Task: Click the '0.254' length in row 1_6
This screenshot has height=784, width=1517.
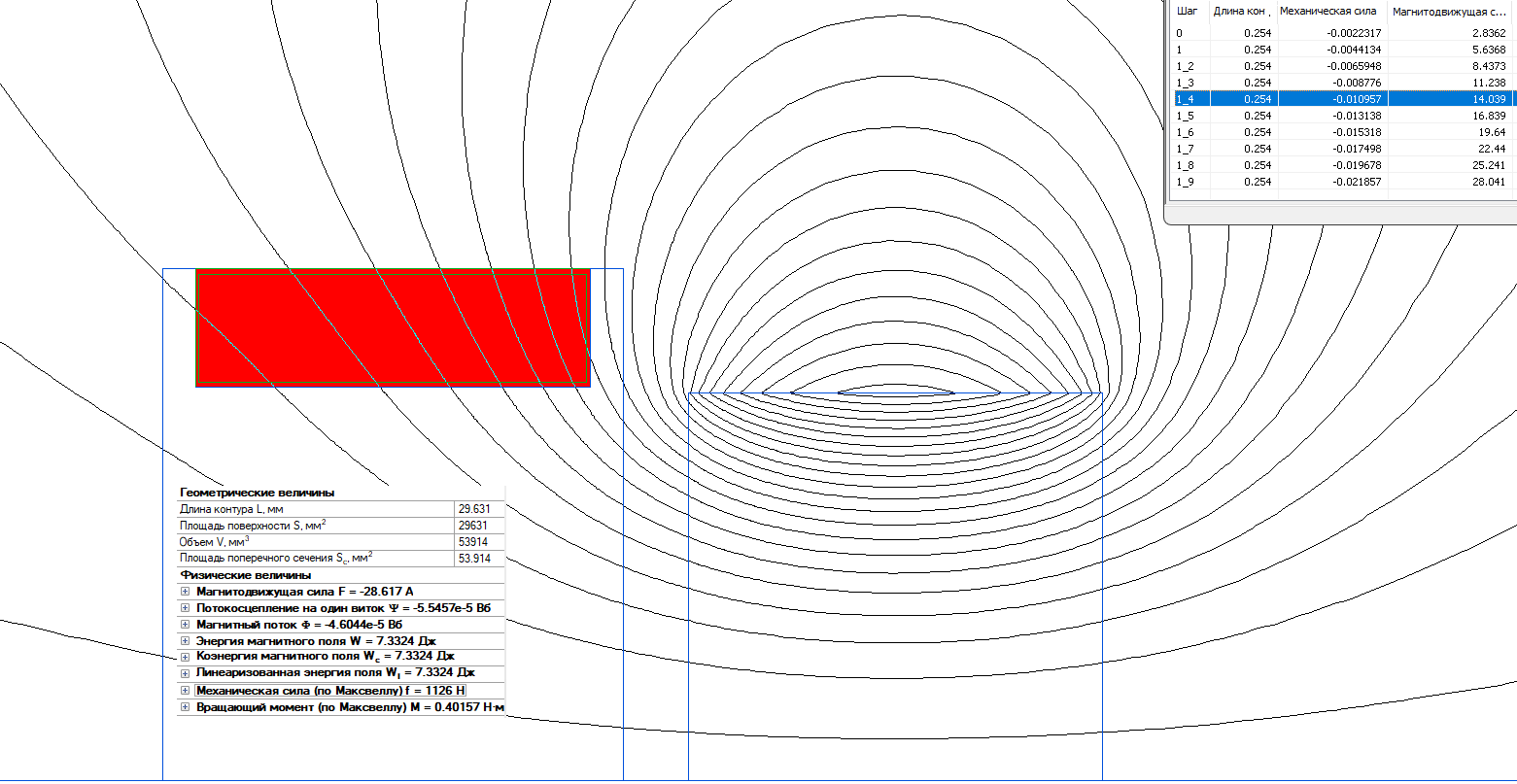Action: coord(1258,132)
